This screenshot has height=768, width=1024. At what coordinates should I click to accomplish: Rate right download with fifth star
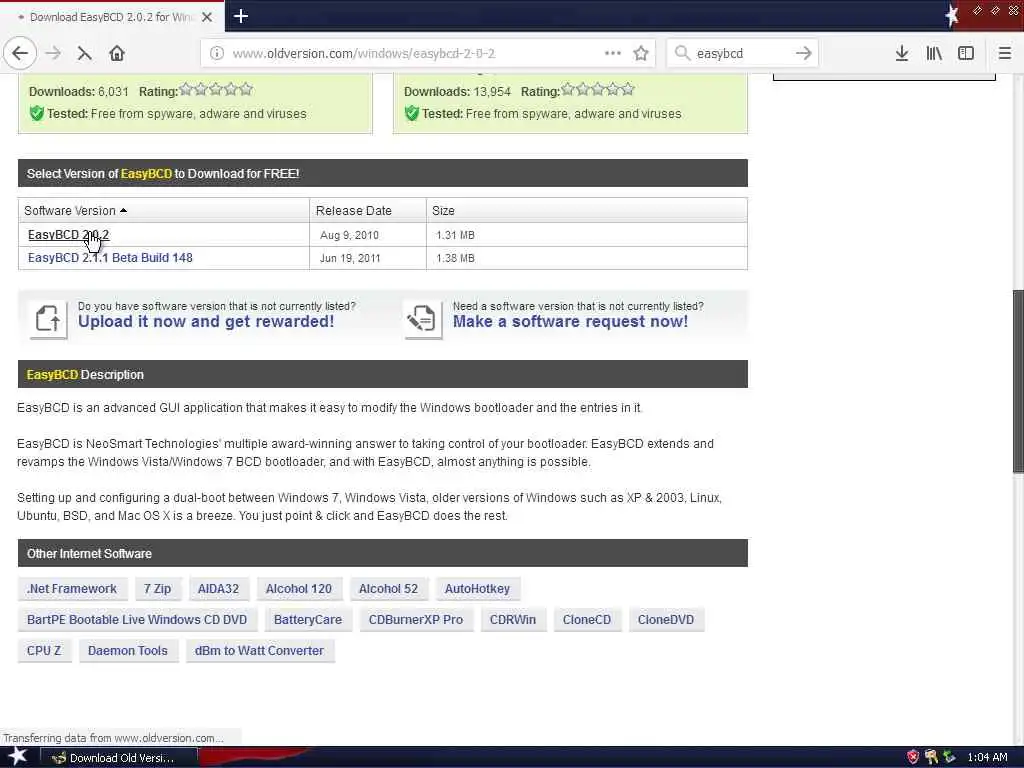pos(628,89)
